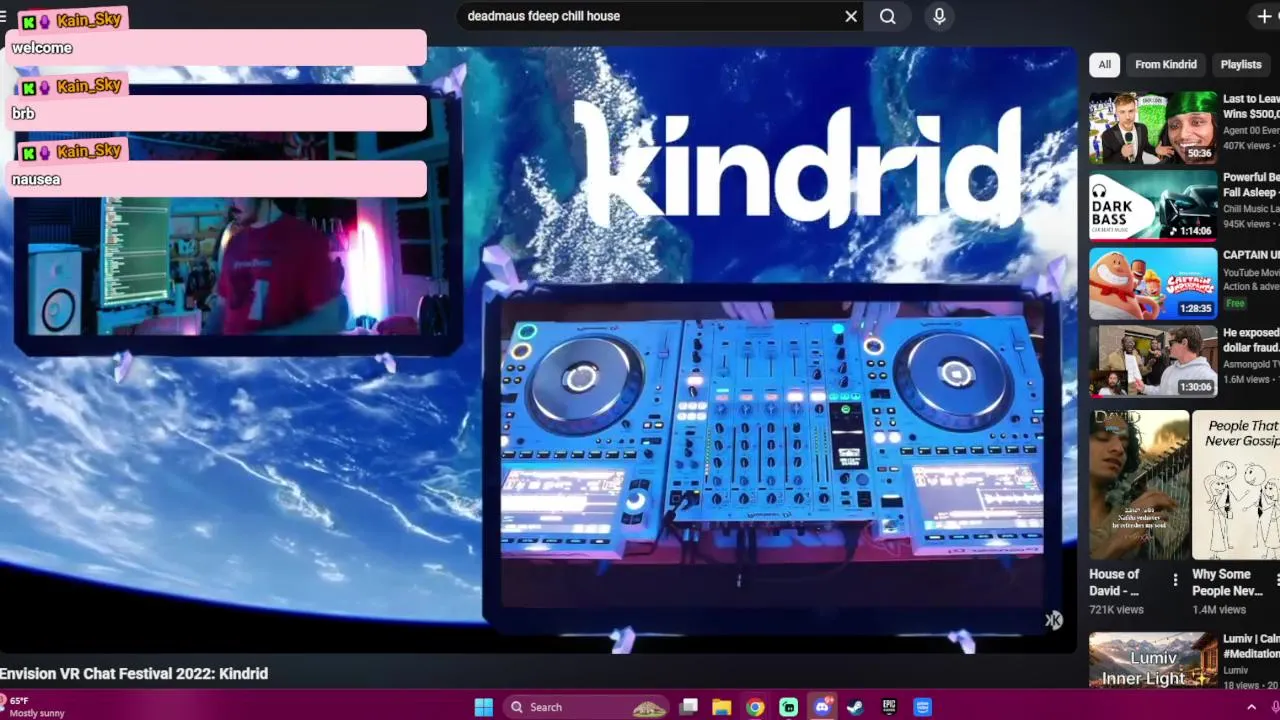Open Discord from the taskbar

pyautogui.click(x=822, y=707)
